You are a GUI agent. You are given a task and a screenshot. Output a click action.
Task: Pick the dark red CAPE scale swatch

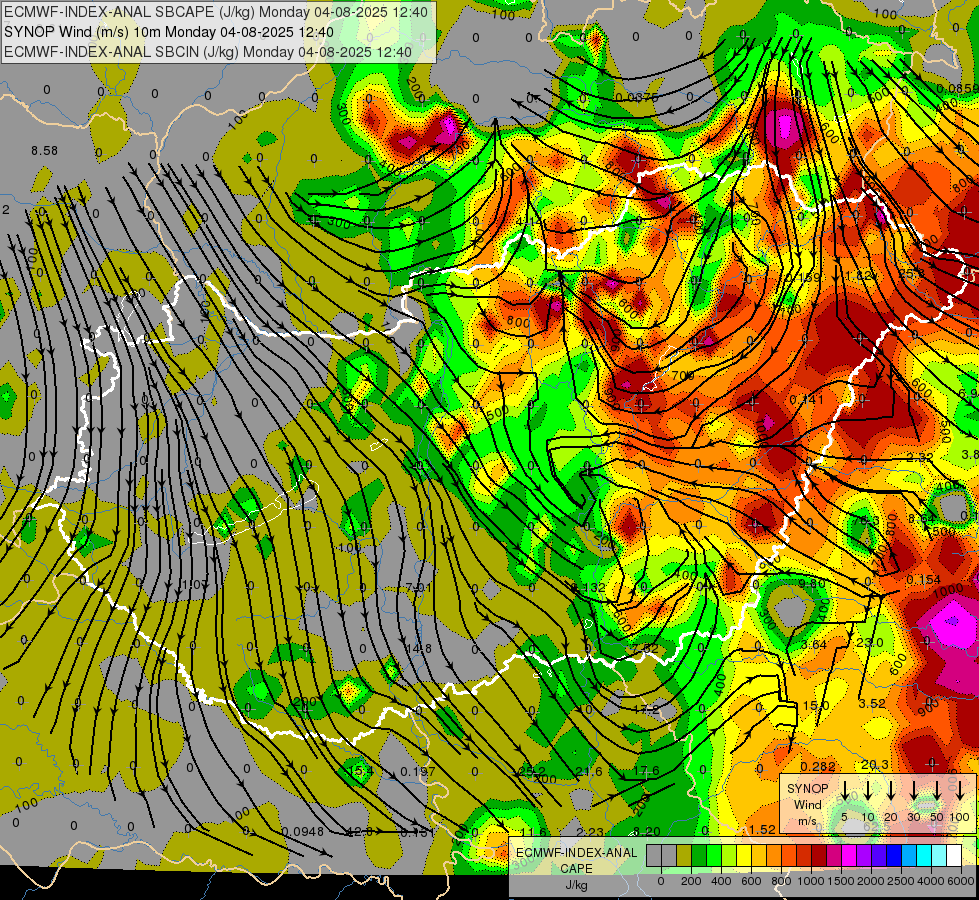click(x=819, y=855)
